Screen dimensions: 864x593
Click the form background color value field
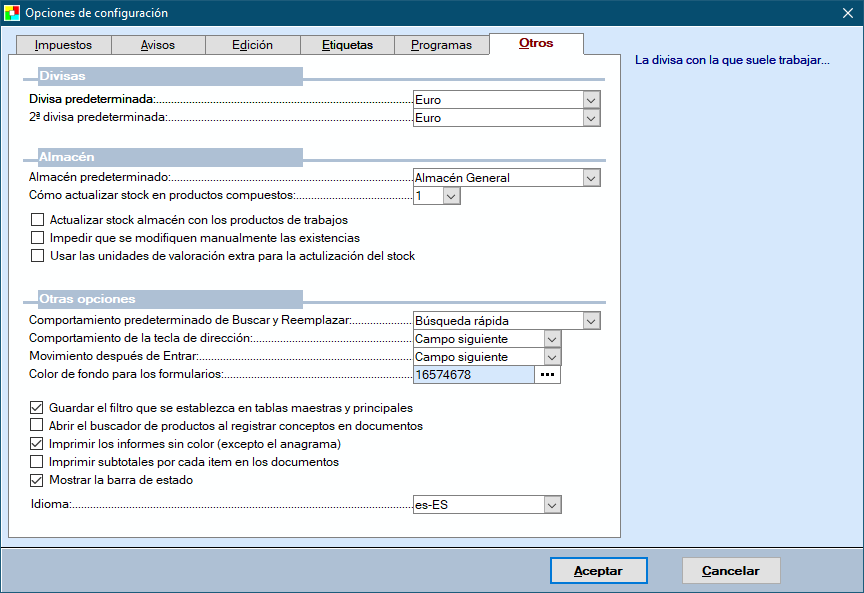(x=473, y=375)
